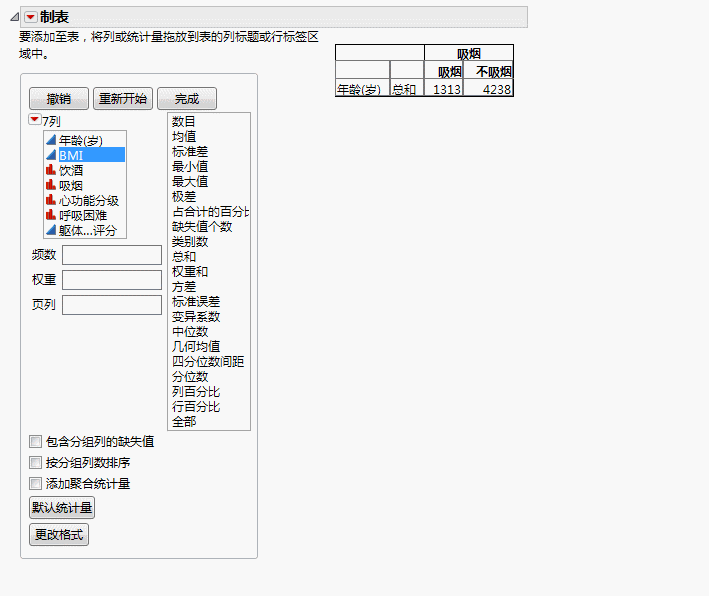Click the 页列 input box
The width and height of the screenshot is (709, 596).
112,305
